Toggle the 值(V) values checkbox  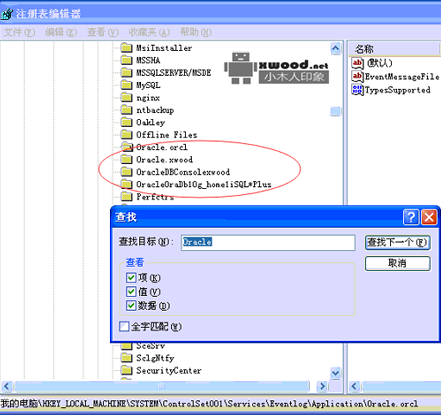(131, 292)
